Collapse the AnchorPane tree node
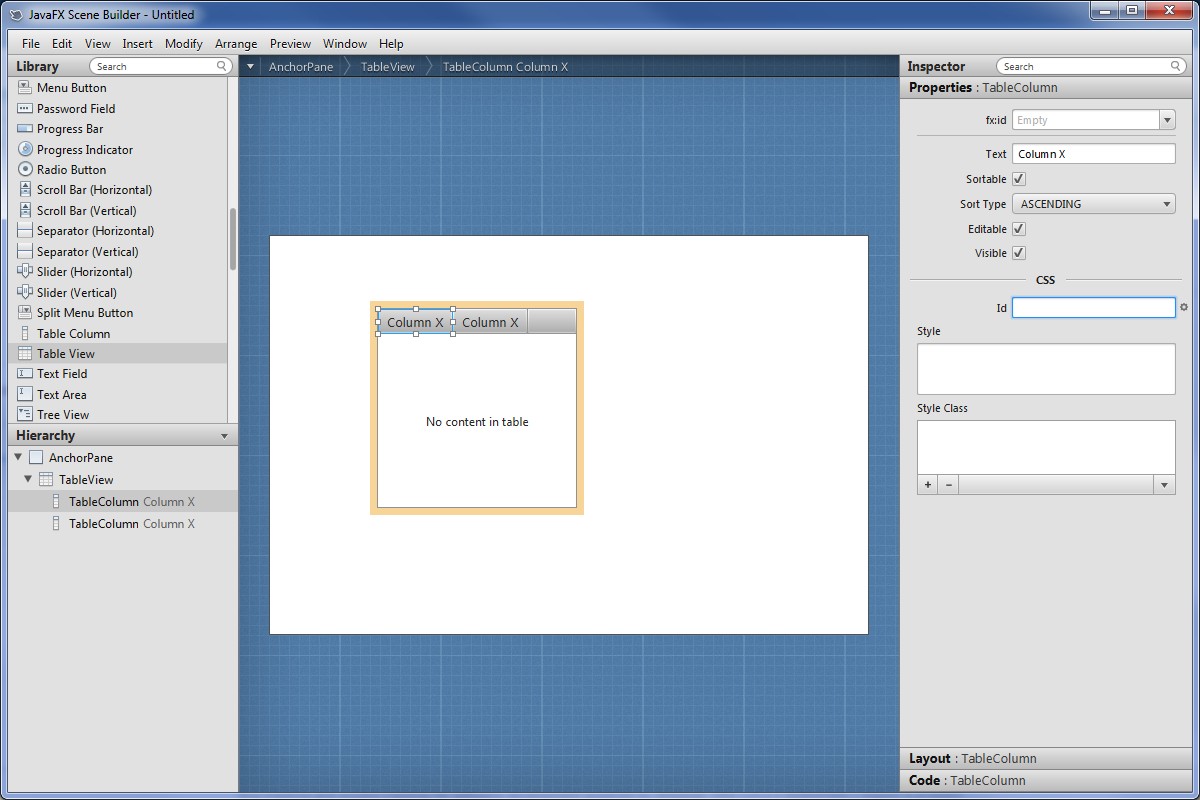1200x800 pixels. 18,457
